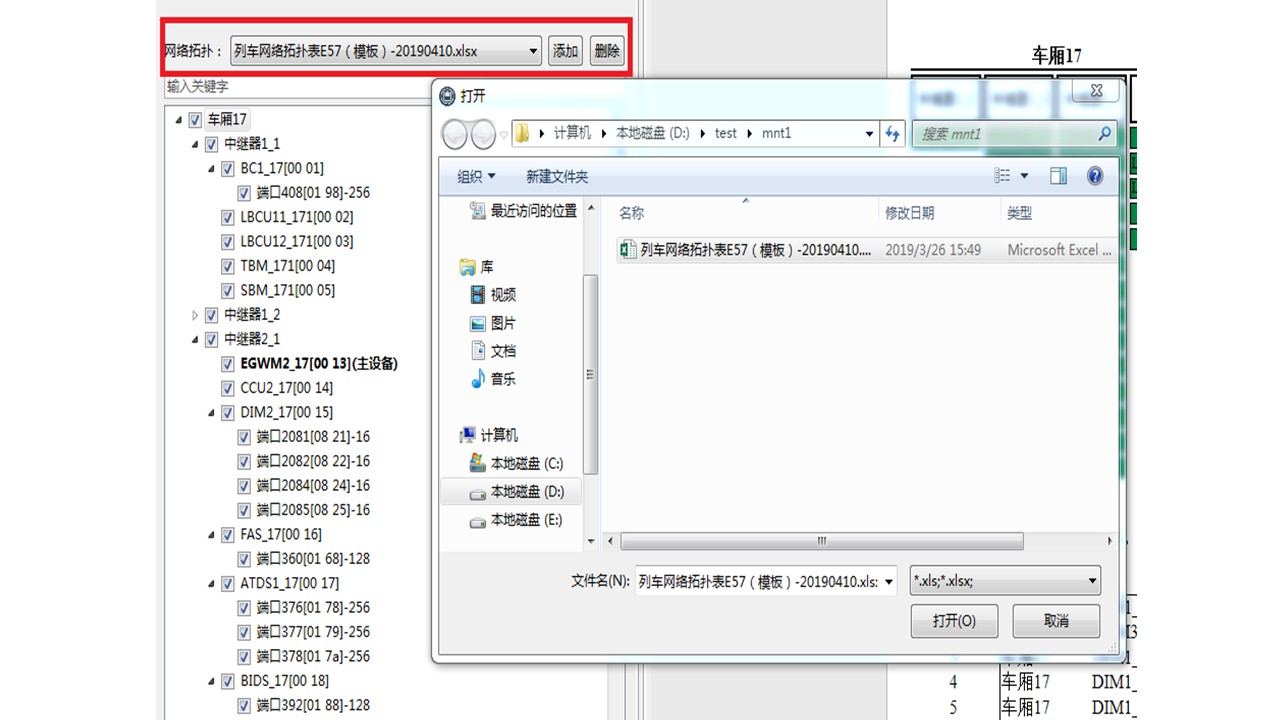Open the address bar path dropdown arrow

[x=870, y=133]
